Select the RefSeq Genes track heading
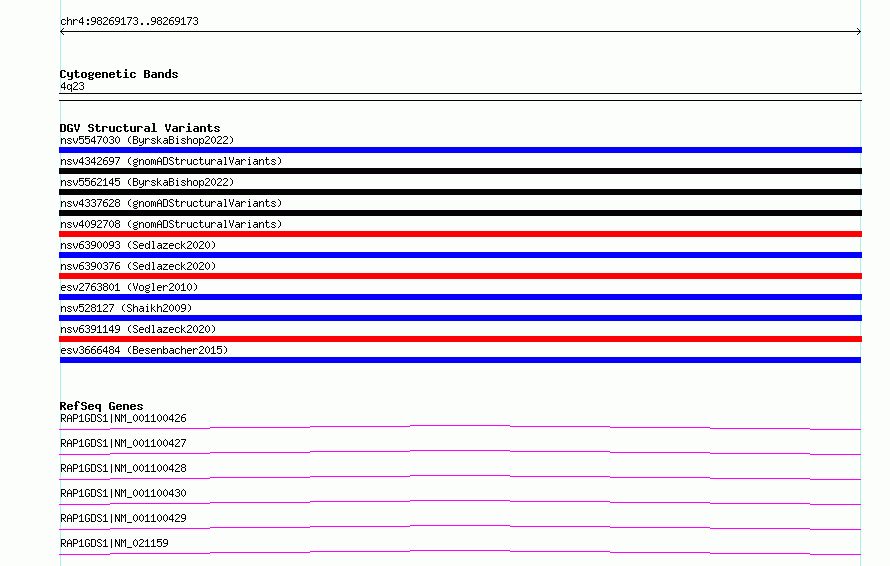 [x=101, y=406]
